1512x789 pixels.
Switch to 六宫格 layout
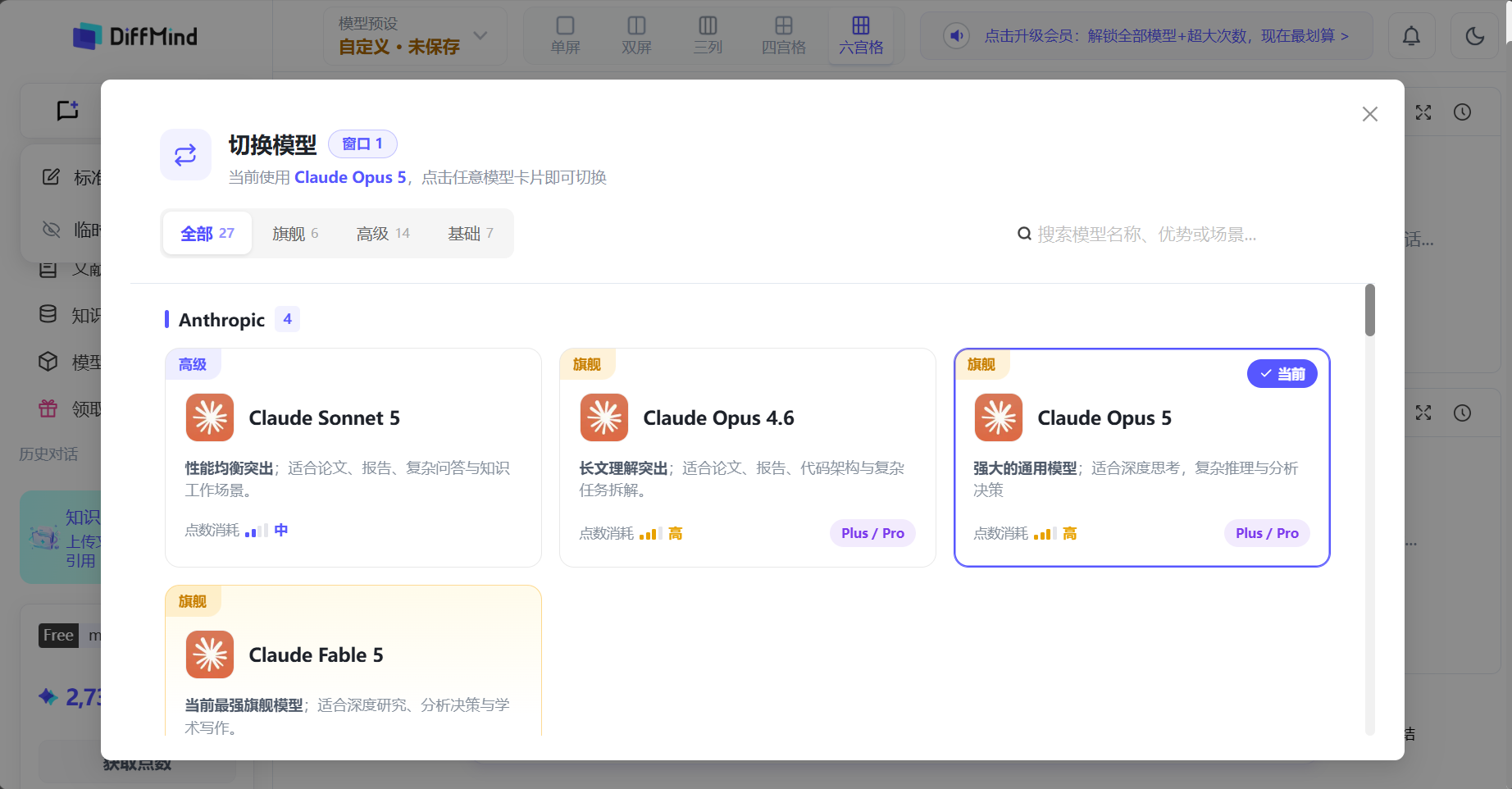(861, 36)
